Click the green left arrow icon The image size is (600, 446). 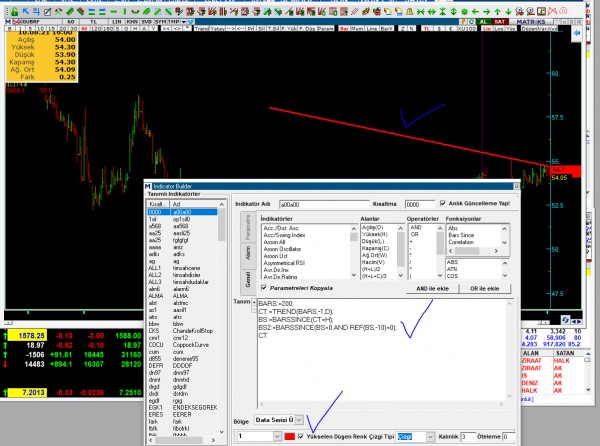[476, 11]
